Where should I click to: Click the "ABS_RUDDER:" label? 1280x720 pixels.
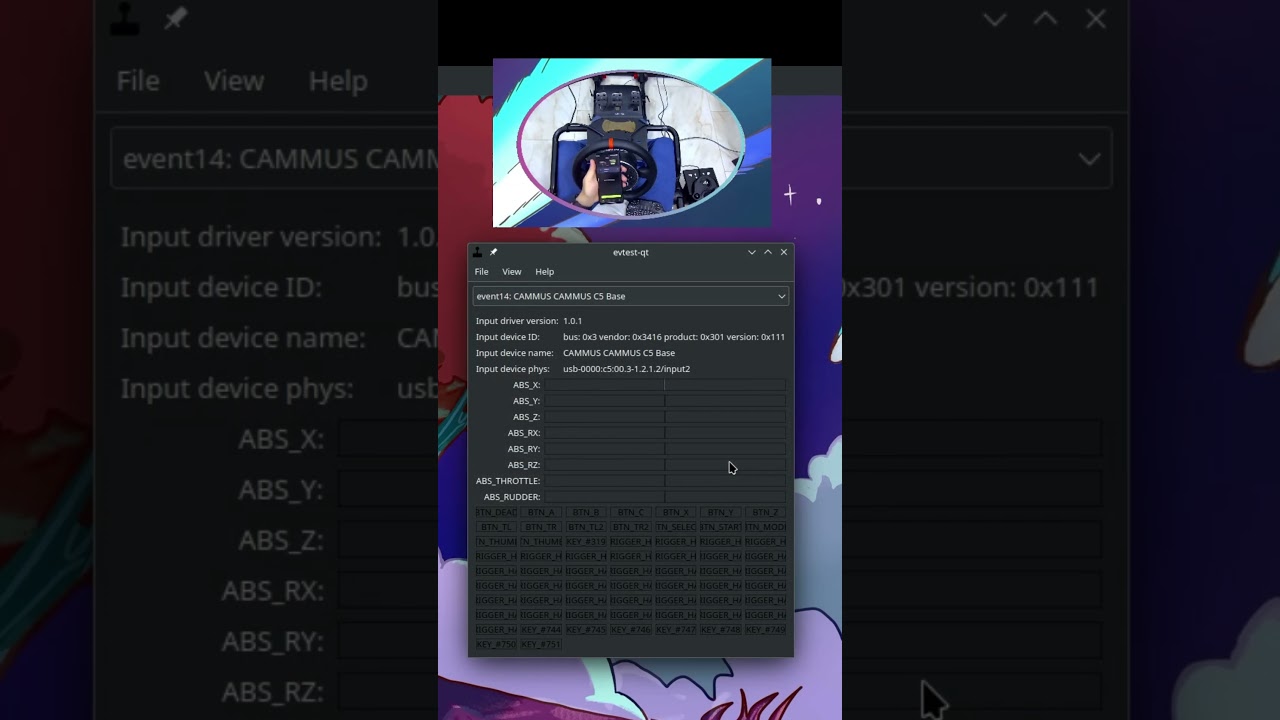[512, 497]
